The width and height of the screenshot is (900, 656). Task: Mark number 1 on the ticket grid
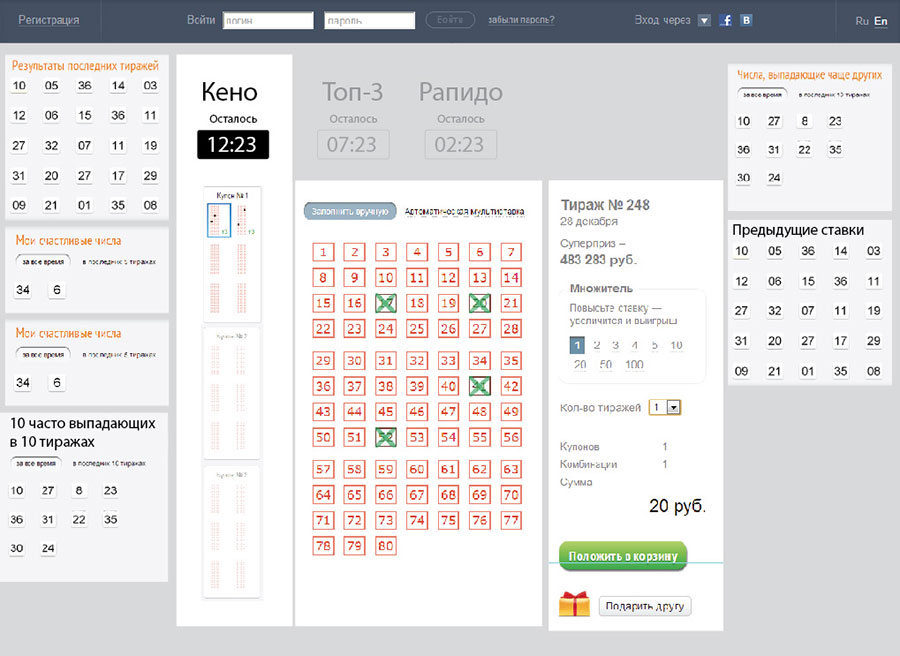click(323, 253)
